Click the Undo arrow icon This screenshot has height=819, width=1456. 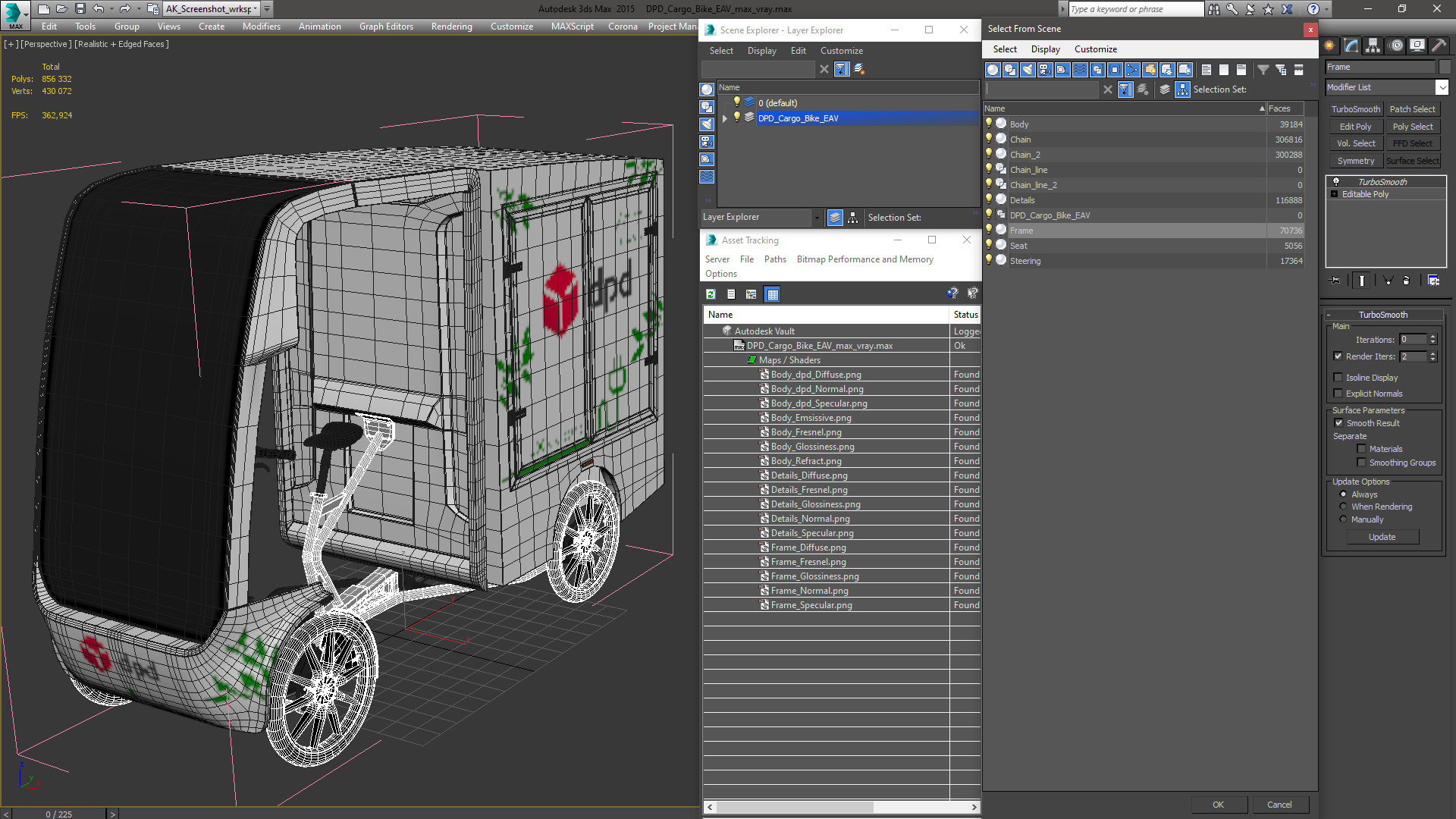(x=99, y=9)
